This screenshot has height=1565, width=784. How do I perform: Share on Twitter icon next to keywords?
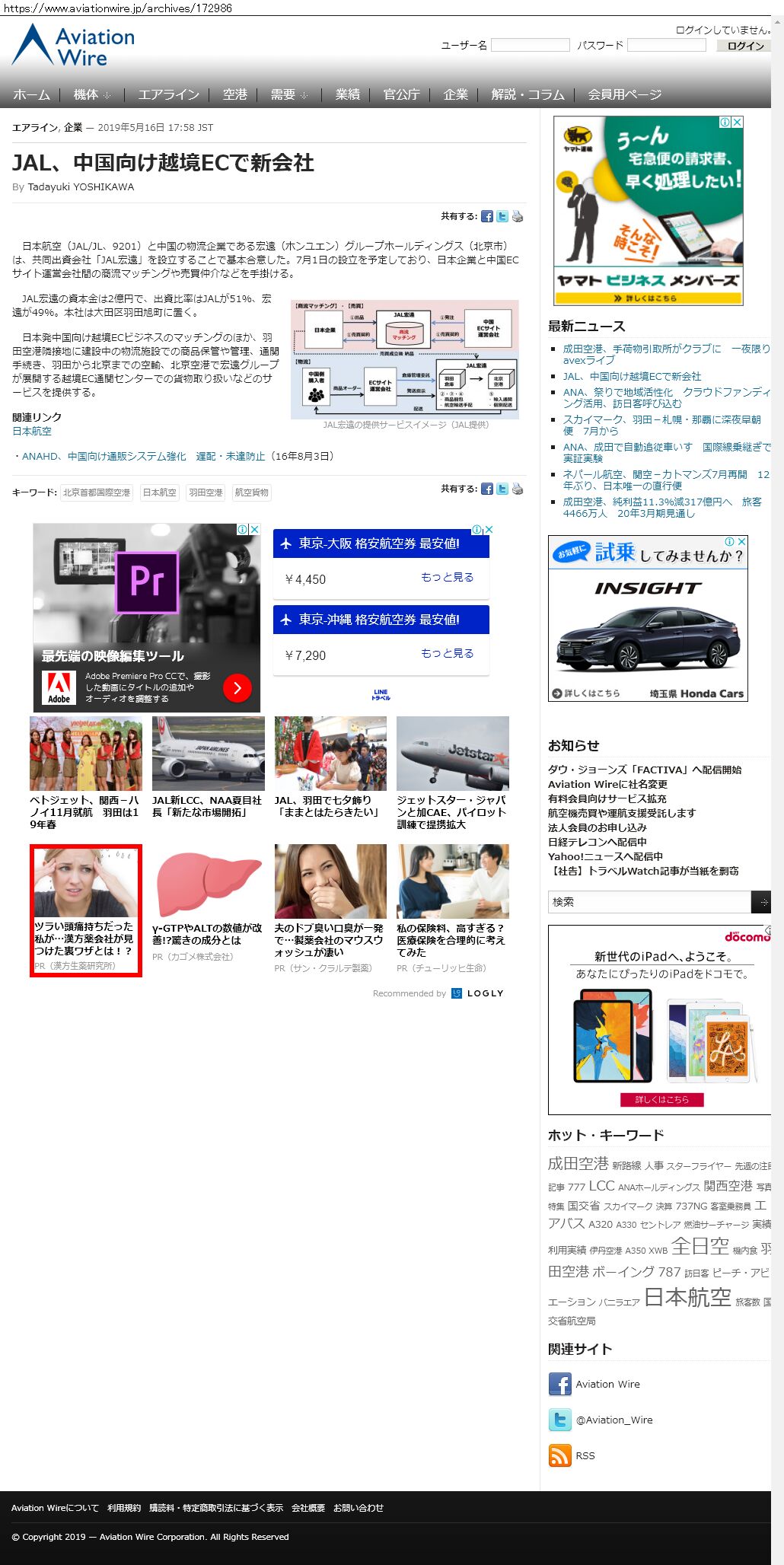[x=502, y=489]
